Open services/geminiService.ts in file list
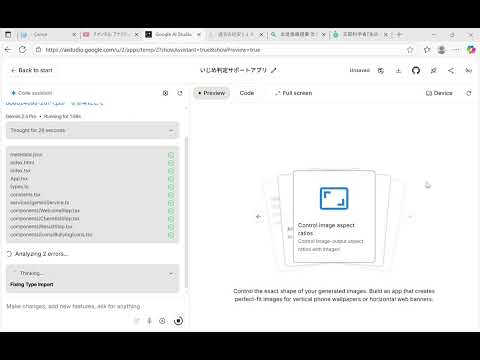The height and width of the screenshot is (360, 480). click(x=40, y=203)
